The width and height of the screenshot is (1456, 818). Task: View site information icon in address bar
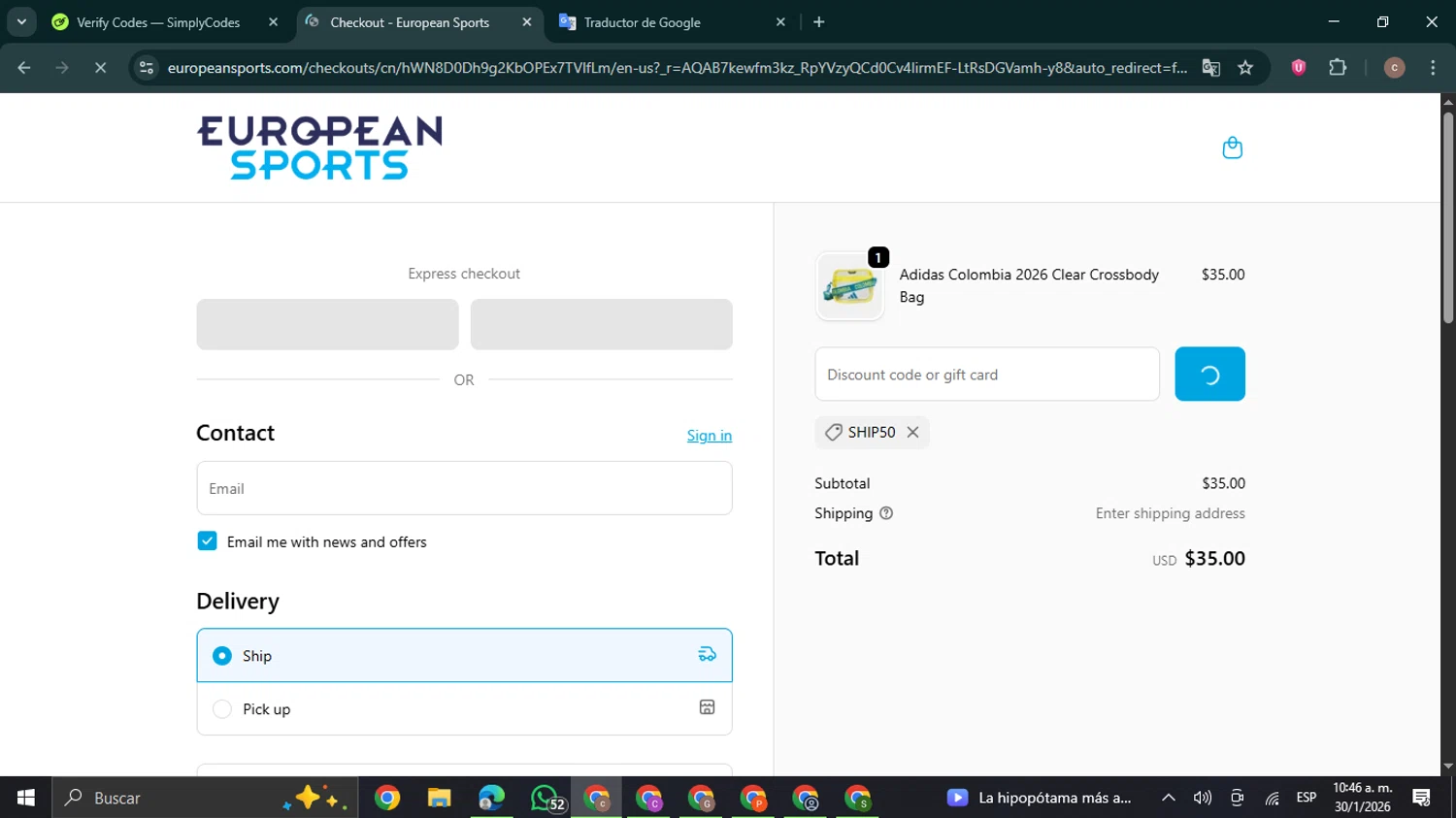[x=147, y=68]
